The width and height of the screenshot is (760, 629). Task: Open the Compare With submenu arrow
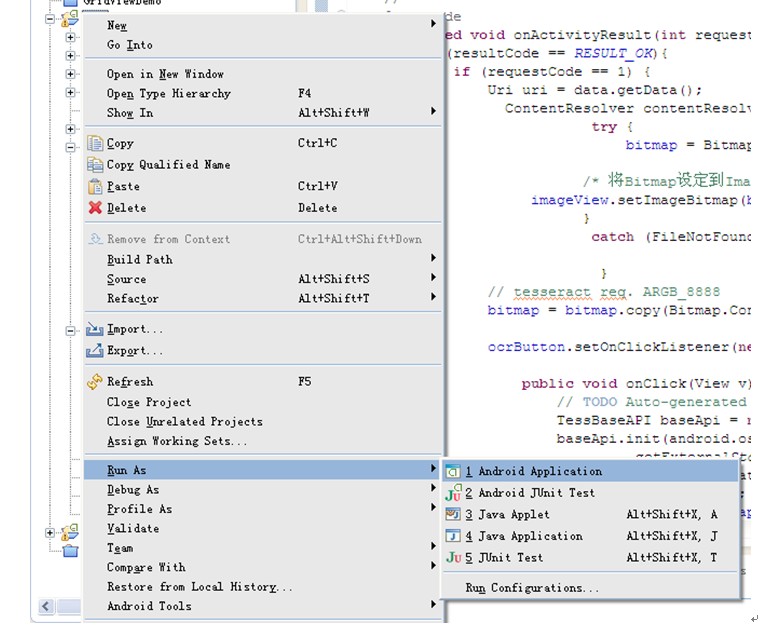(433, 566)
